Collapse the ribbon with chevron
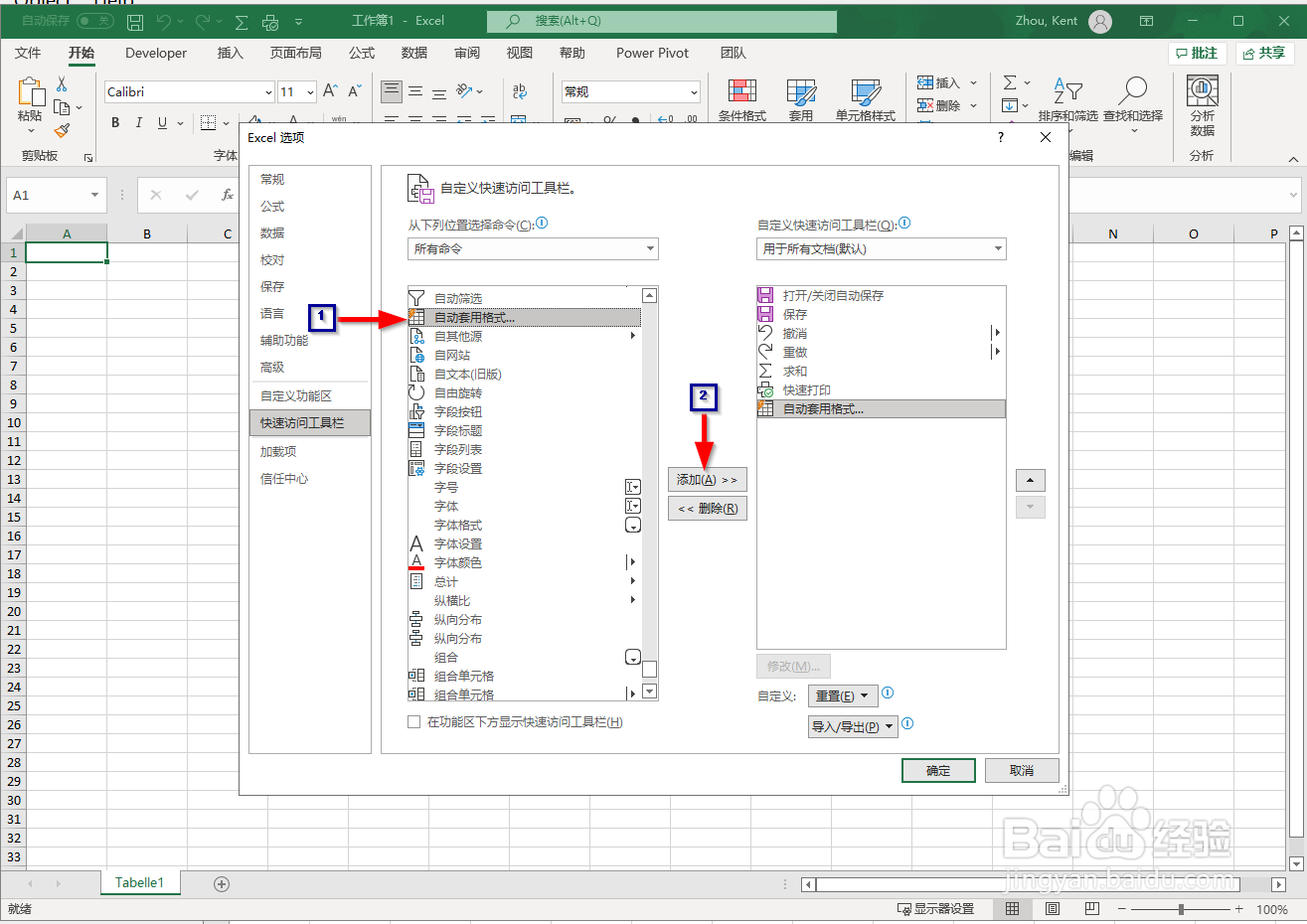This screenshot has height=924, width=1307. click(x=1293, y=159)
